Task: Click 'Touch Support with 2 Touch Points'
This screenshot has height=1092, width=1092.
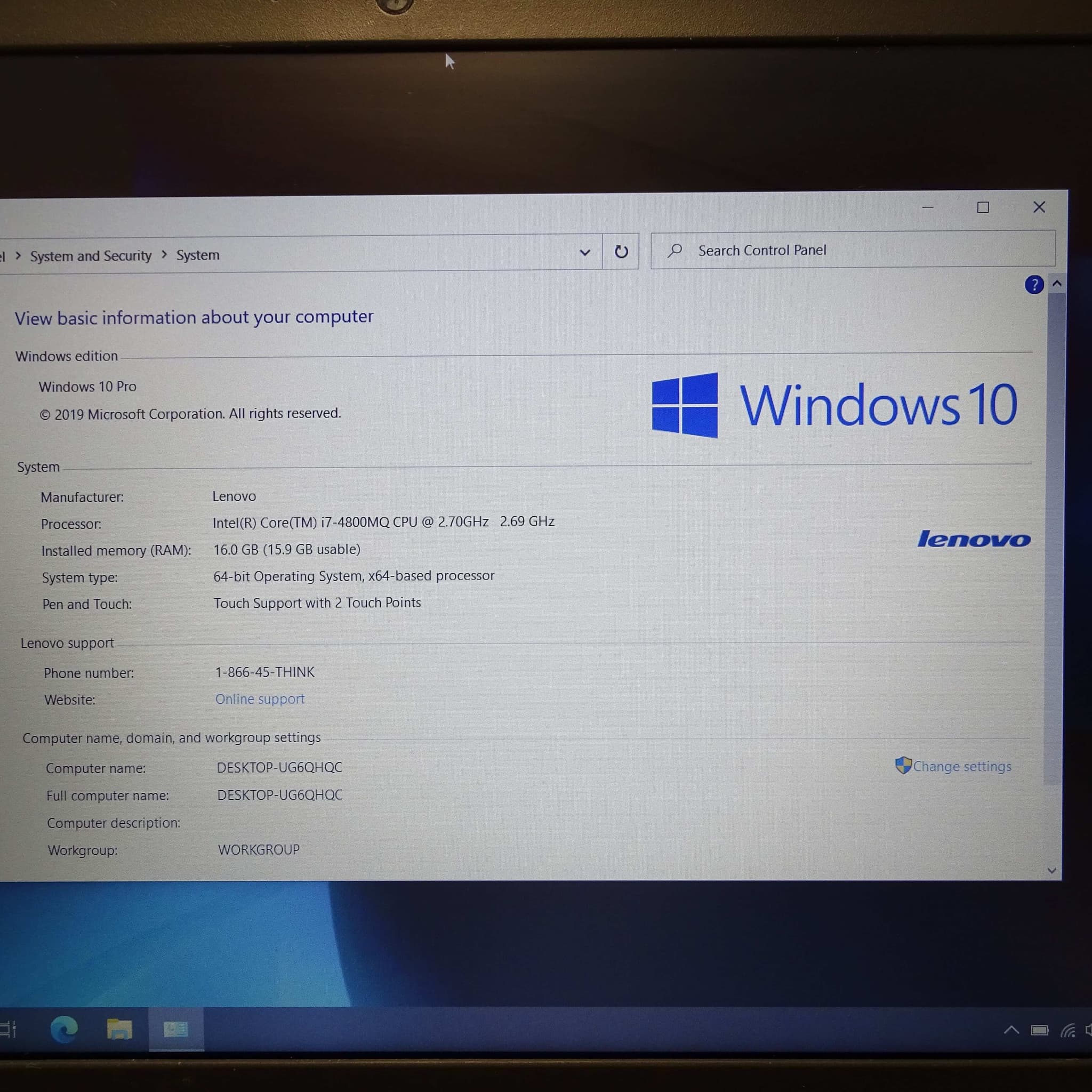Action: pos(317,603)
